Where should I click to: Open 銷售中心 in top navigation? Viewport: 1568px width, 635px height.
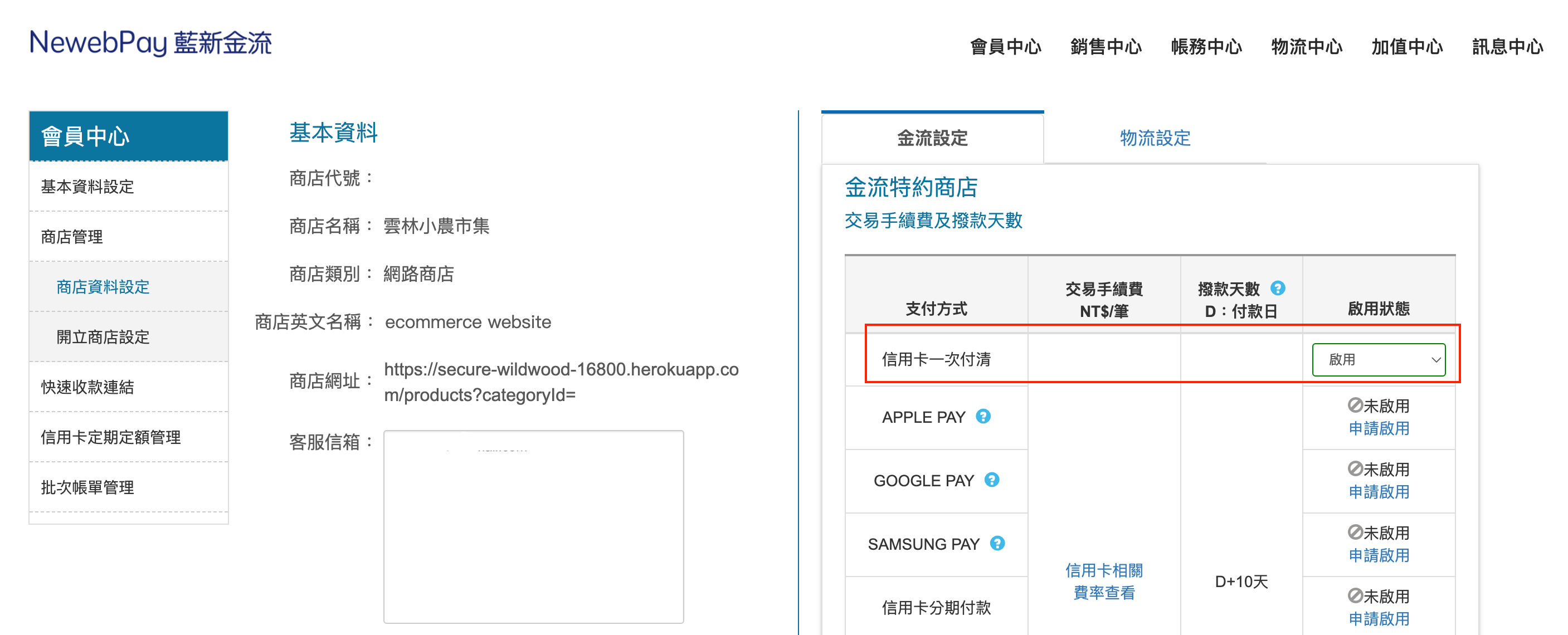[x=1106, y=46]
